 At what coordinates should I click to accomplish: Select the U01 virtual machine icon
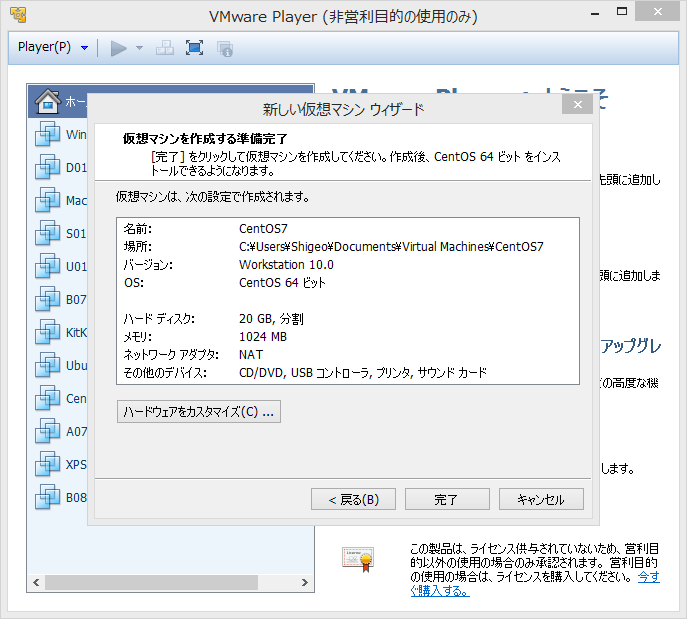[x=47, y=265]
